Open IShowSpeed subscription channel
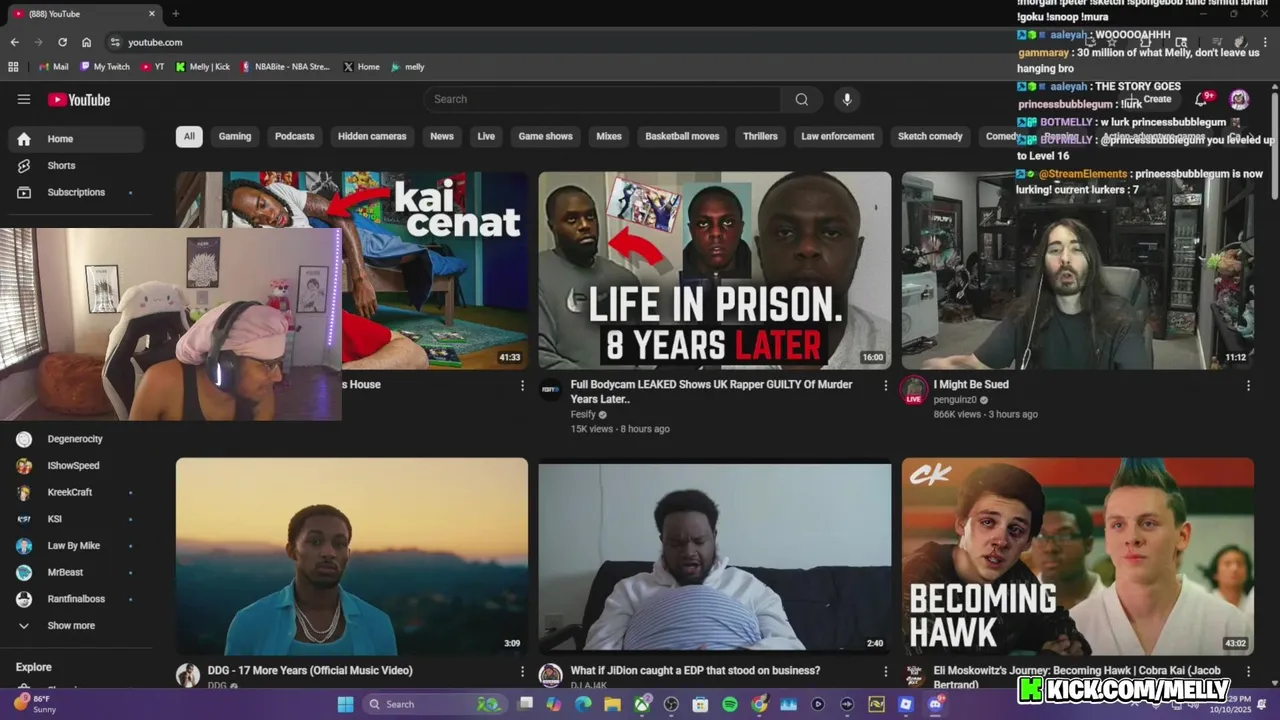 (x=76, y=465)
